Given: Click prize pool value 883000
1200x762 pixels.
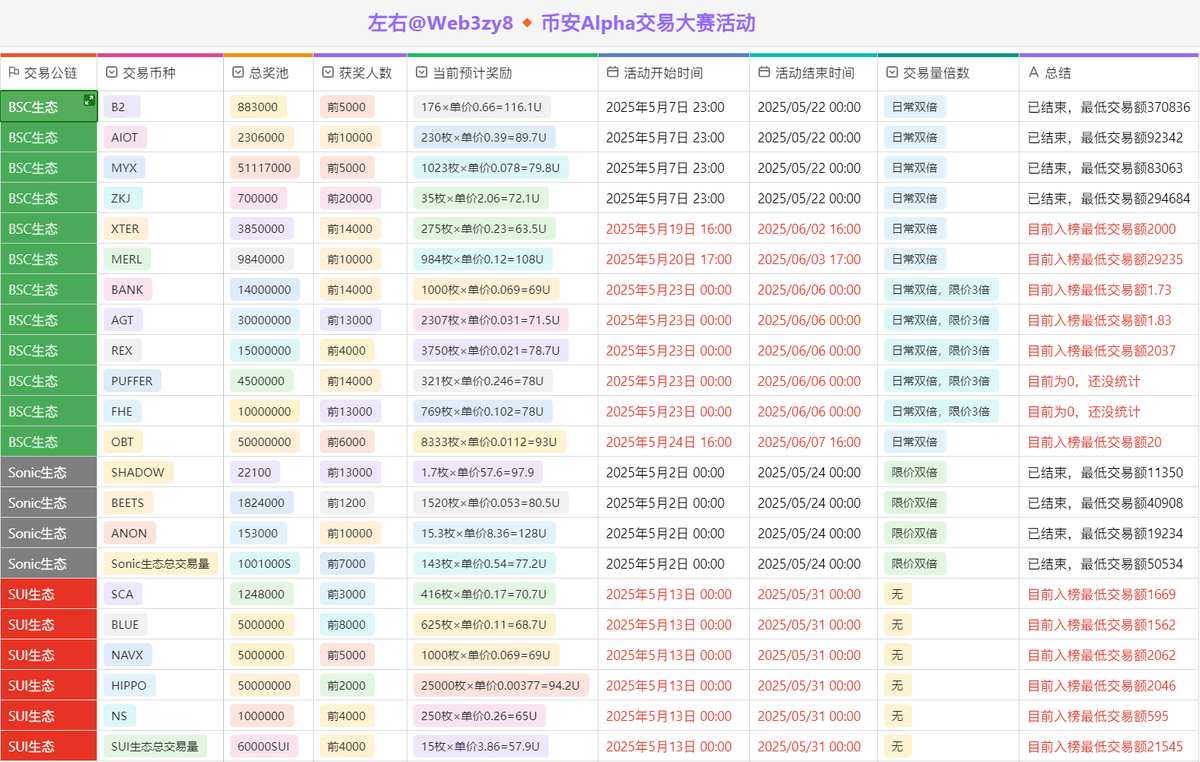Looking at the screenshot, I should point(258,107).
